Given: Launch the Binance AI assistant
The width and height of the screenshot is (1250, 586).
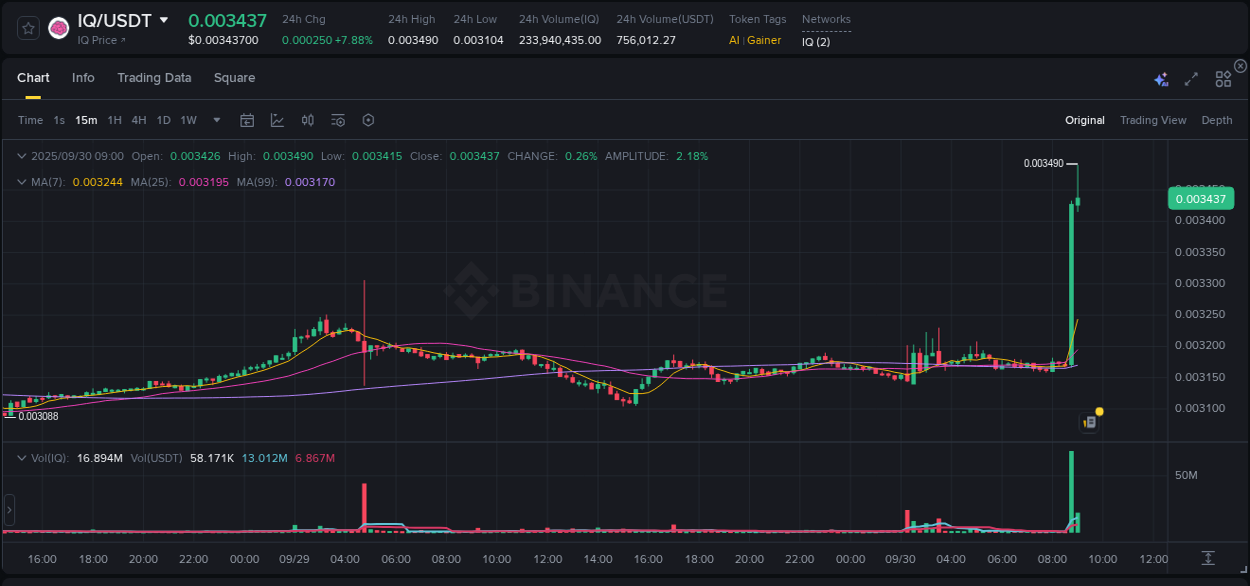Looking at the screenshot, I should click(1160, 77).
